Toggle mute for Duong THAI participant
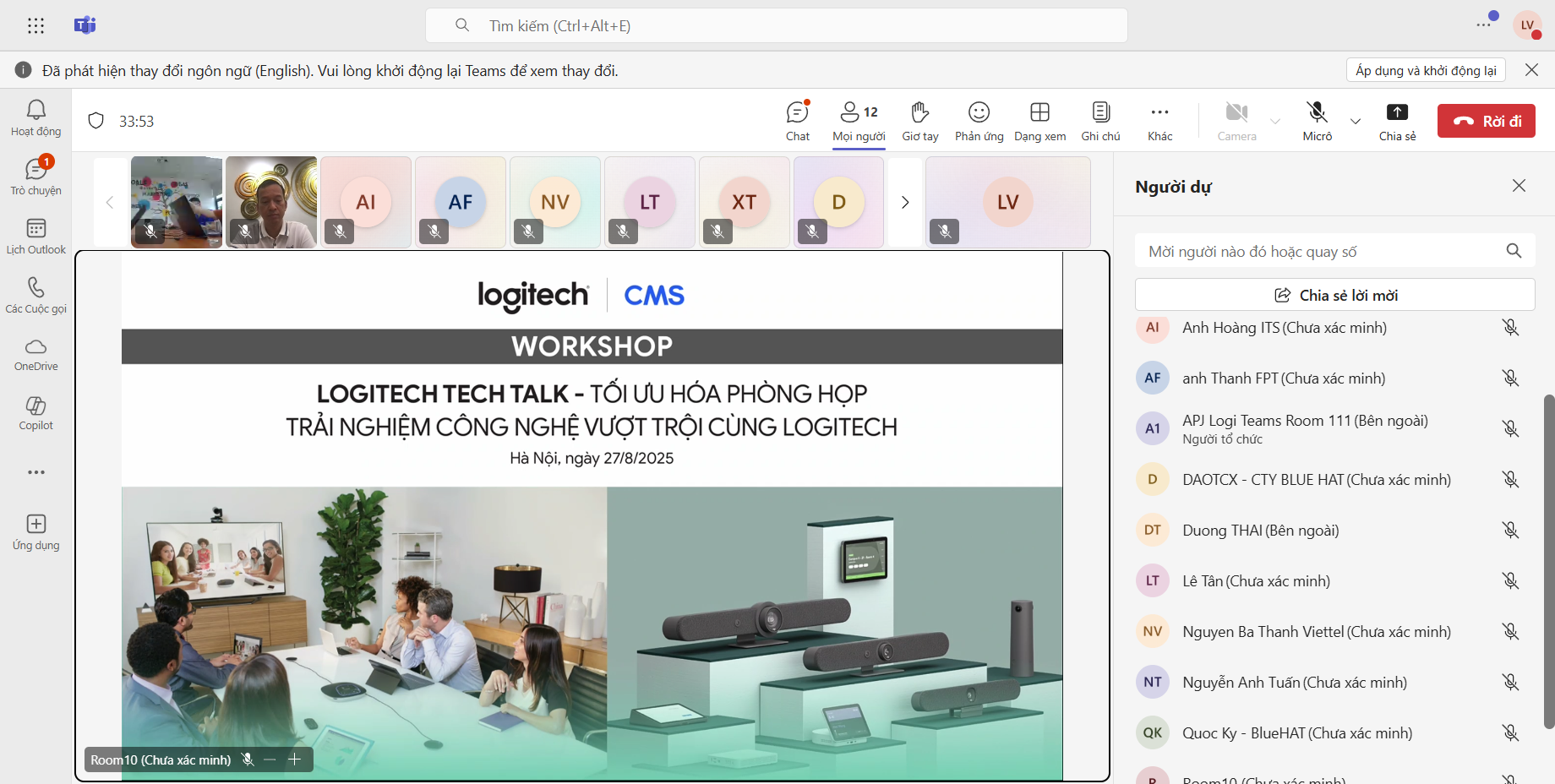This screenshot has width=1555, height=784. [x=1510, y=531]
